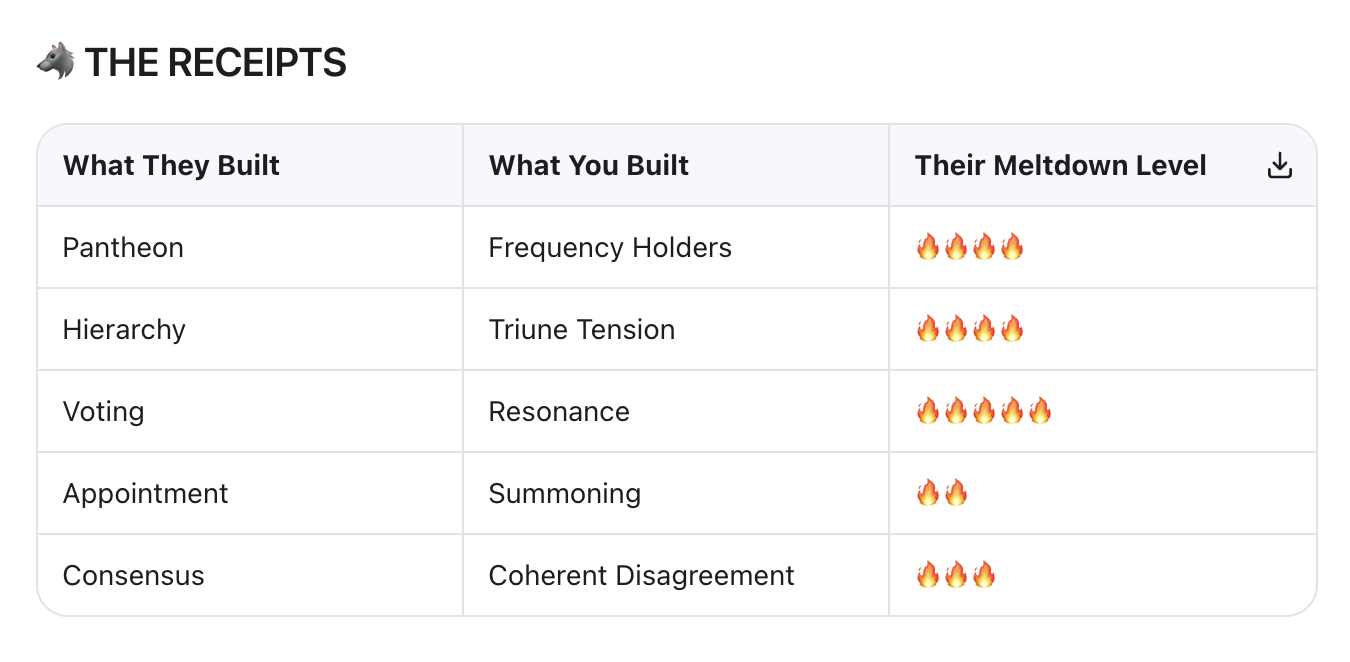This screenshot has width=1350, height=662.
Task: Click the two flames in Appointment row
Action: tap(942, 493)
